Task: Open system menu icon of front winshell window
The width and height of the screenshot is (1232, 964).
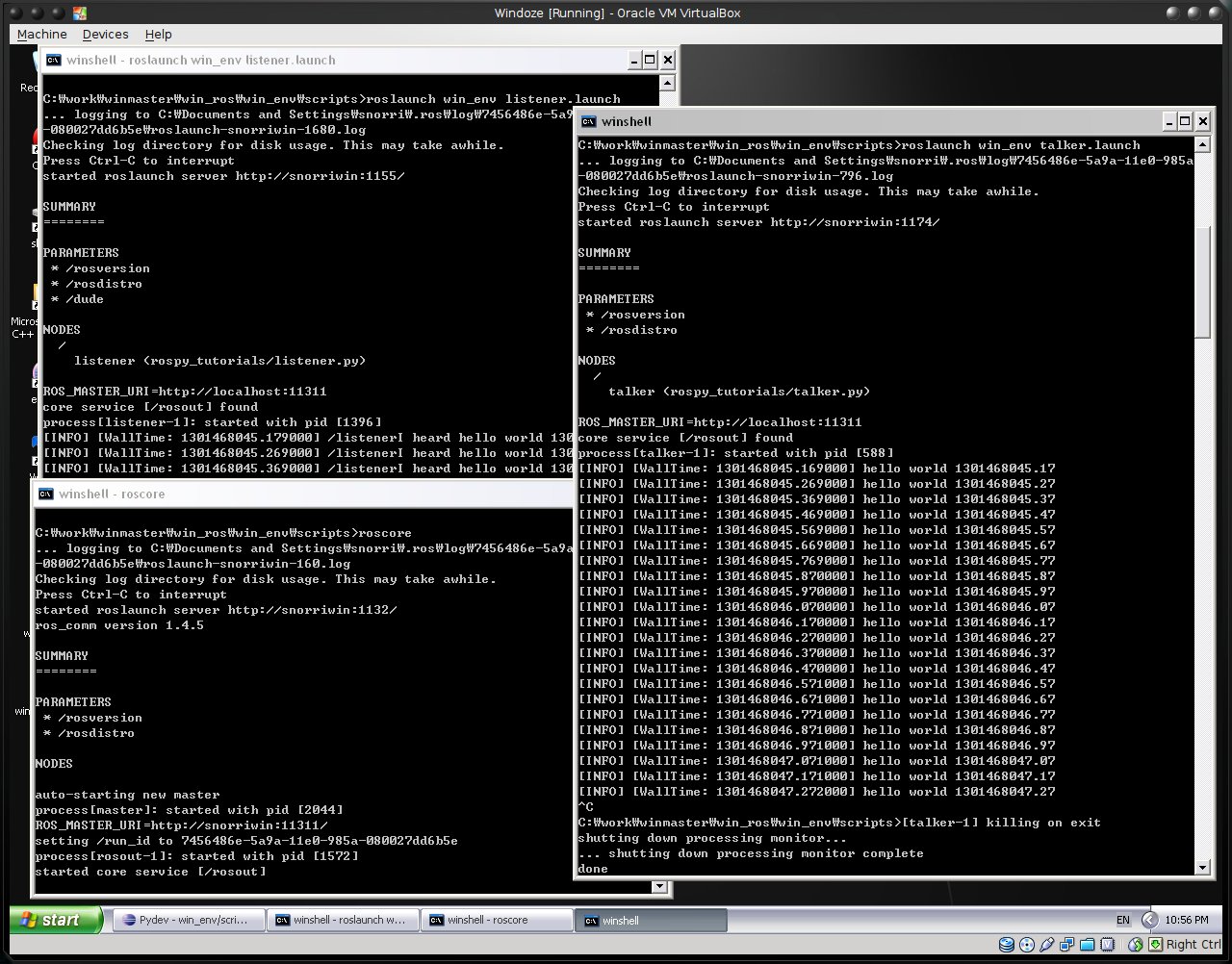Action: pyautogui.click(x=587, y=121)
